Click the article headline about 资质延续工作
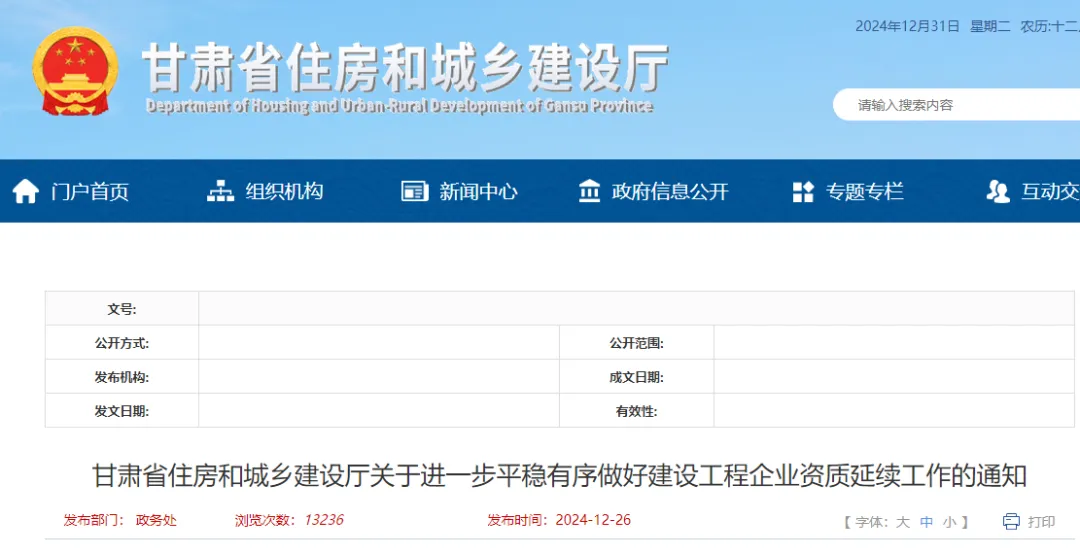The height and width of the screenshot is (554, 1080). click(559, 475)
